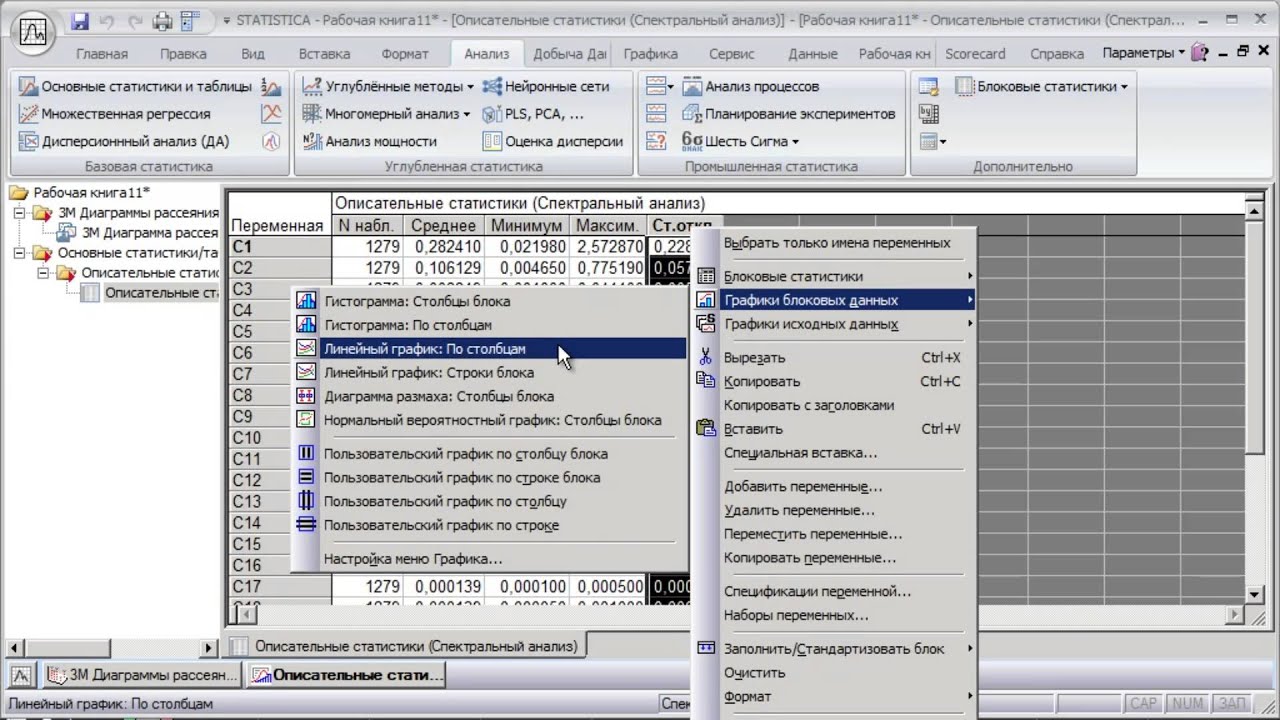Switch to the Графика ribbon tab
1280x720 pixels.
coord(650,54)
